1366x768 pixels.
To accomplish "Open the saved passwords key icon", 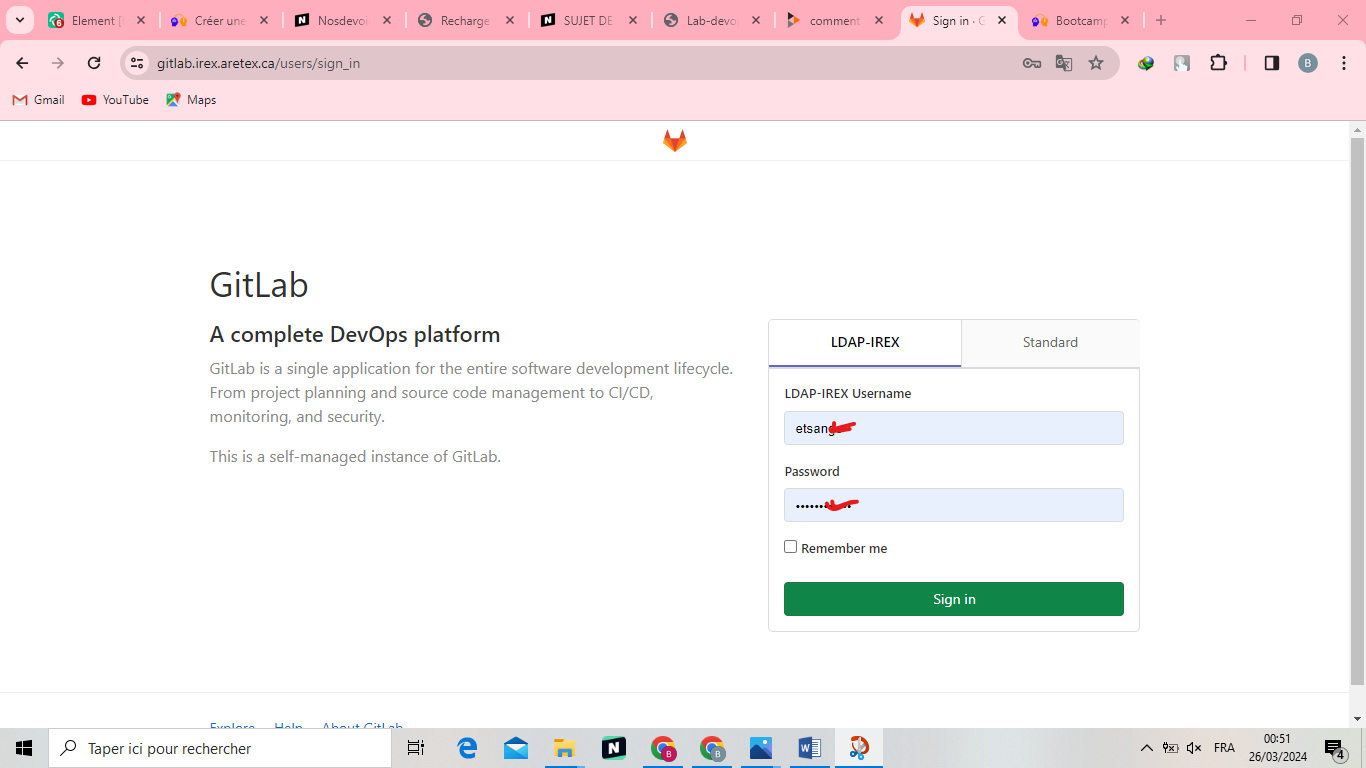I will pos(1032,63).
